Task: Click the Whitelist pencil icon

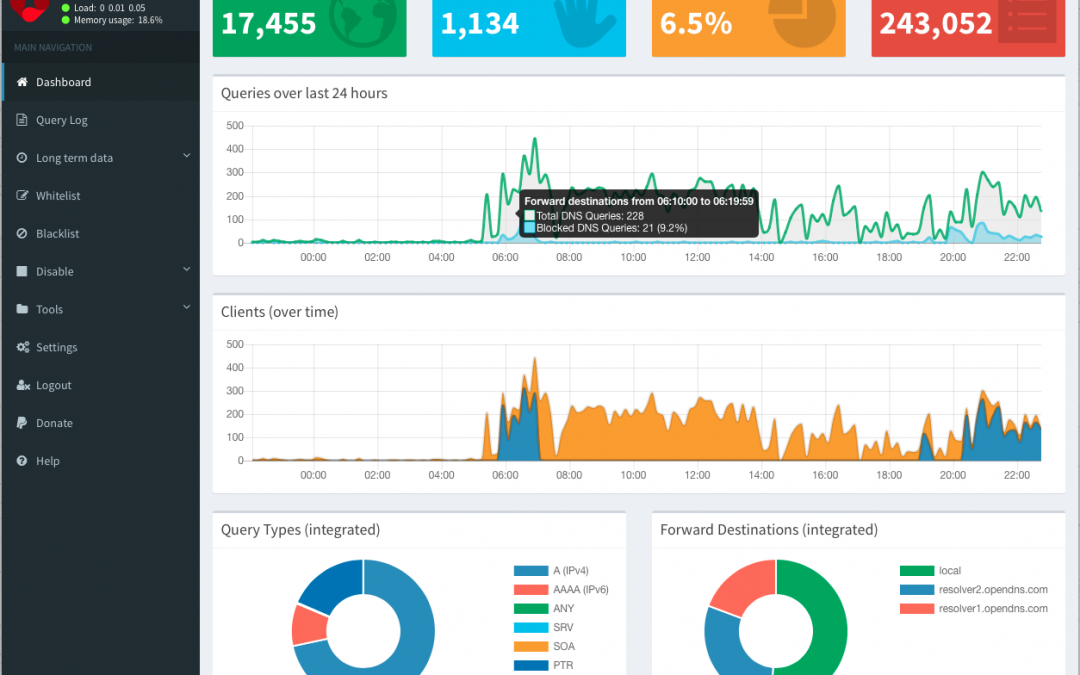Action: point(22,196)
